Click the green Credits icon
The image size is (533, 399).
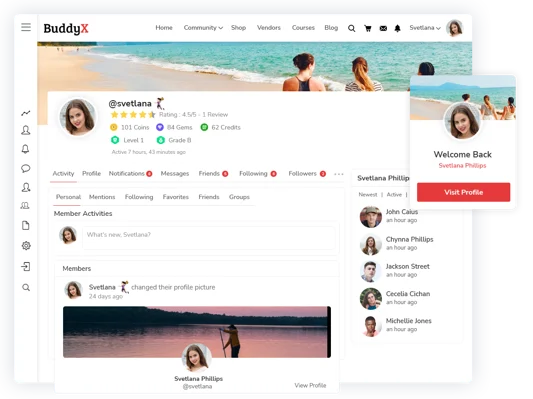pos(204,127)
